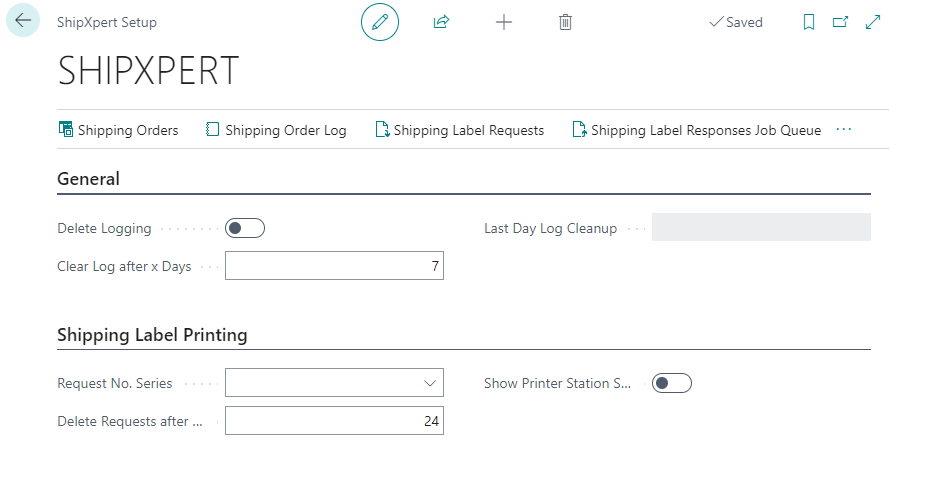
Task: Open Shipping Label Responses Job Queue
Action: pyautogui.click(x=697, y=130)
